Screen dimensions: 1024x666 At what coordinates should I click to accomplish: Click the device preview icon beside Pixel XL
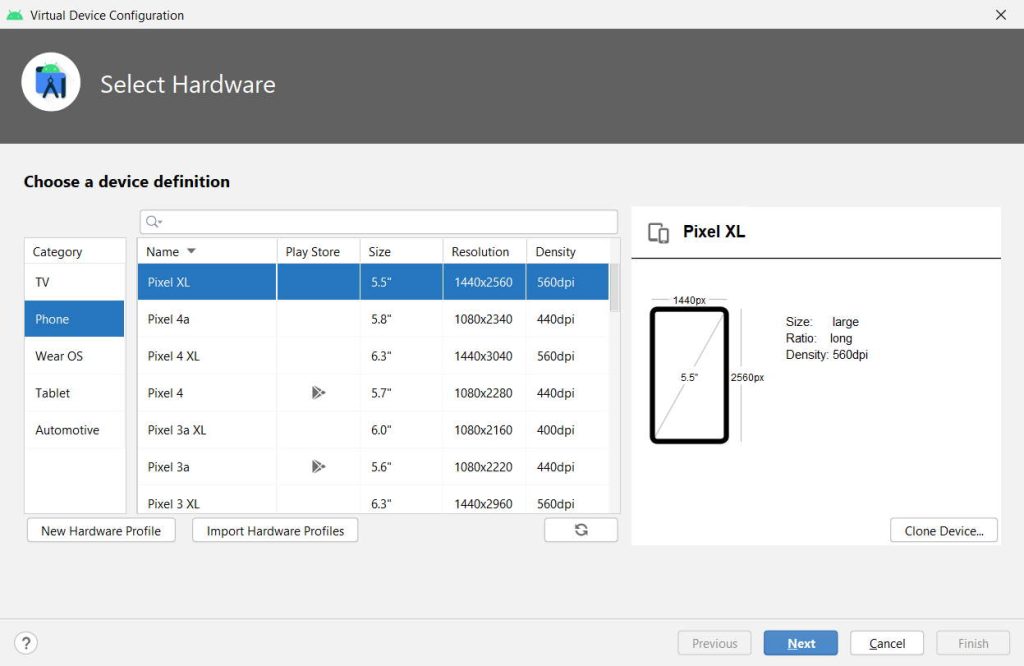tap(659, 232)
